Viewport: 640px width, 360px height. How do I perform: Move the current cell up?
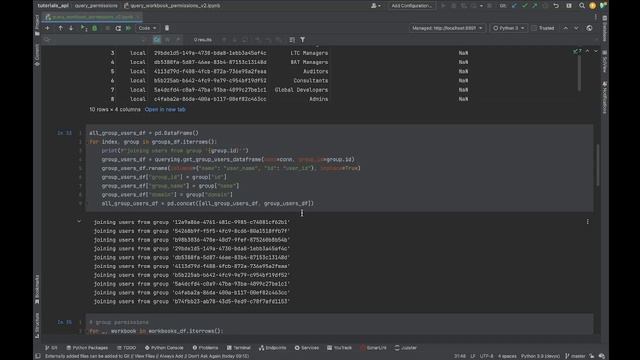(x=60, y=28)
